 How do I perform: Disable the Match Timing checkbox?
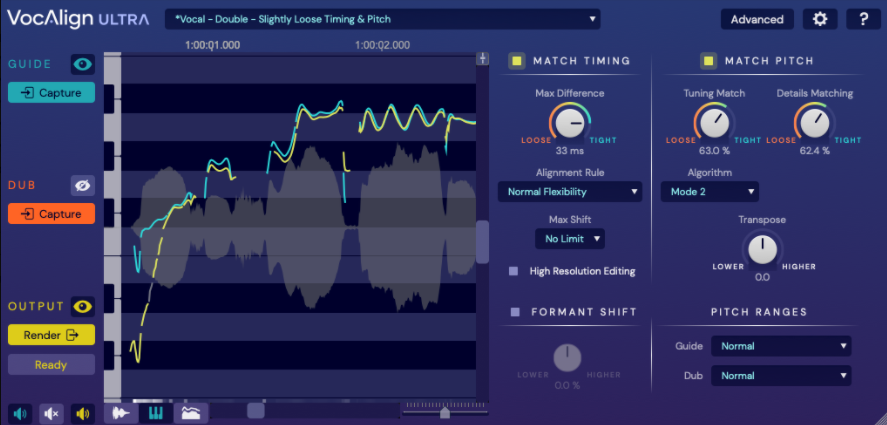tap(516, 61)
